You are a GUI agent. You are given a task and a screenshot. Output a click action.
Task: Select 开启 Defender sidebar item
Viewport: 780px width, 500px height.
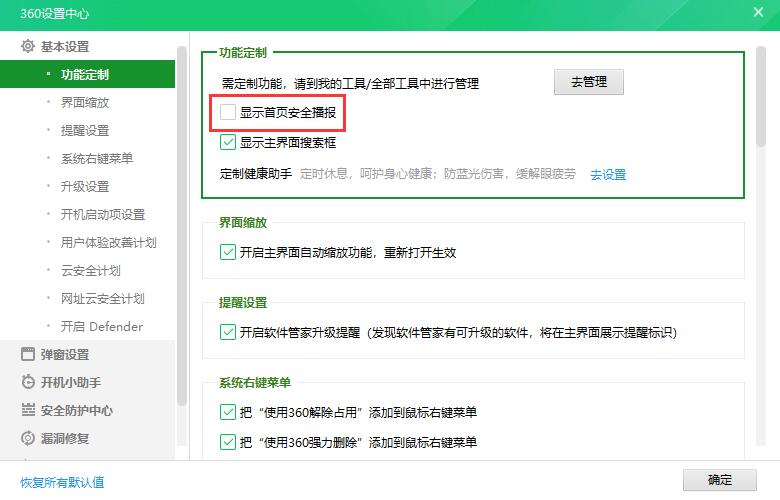click(x=102, y=326)
